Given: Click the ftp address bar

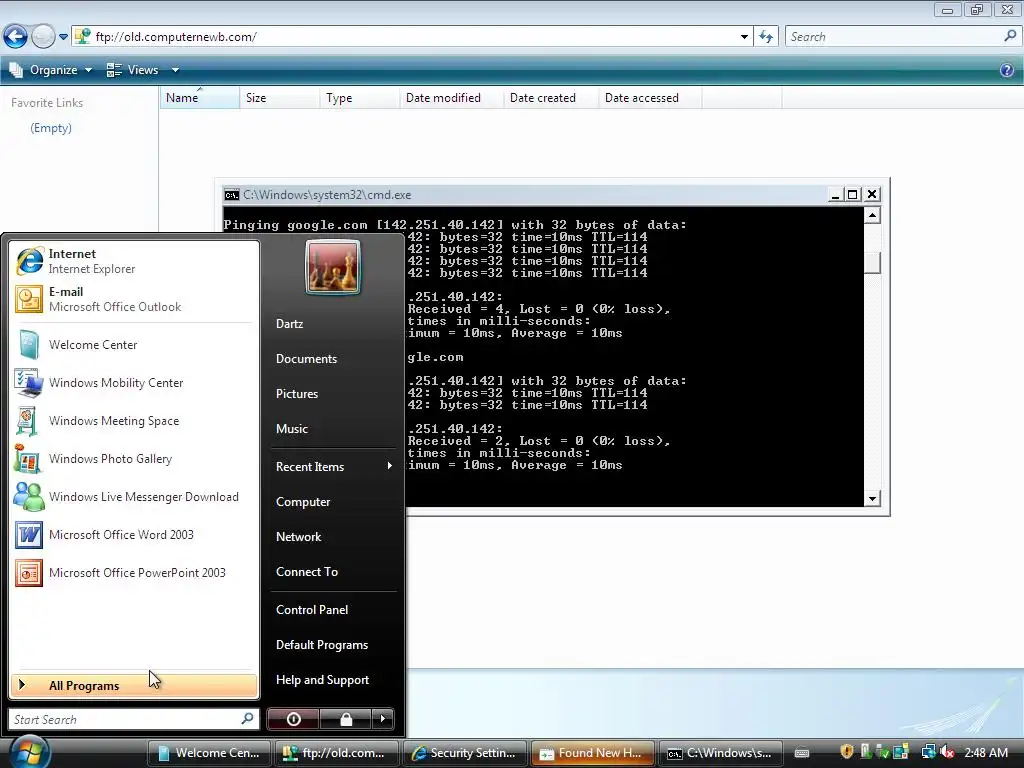Looking at the screenshot, I should (x=411, y=37).
